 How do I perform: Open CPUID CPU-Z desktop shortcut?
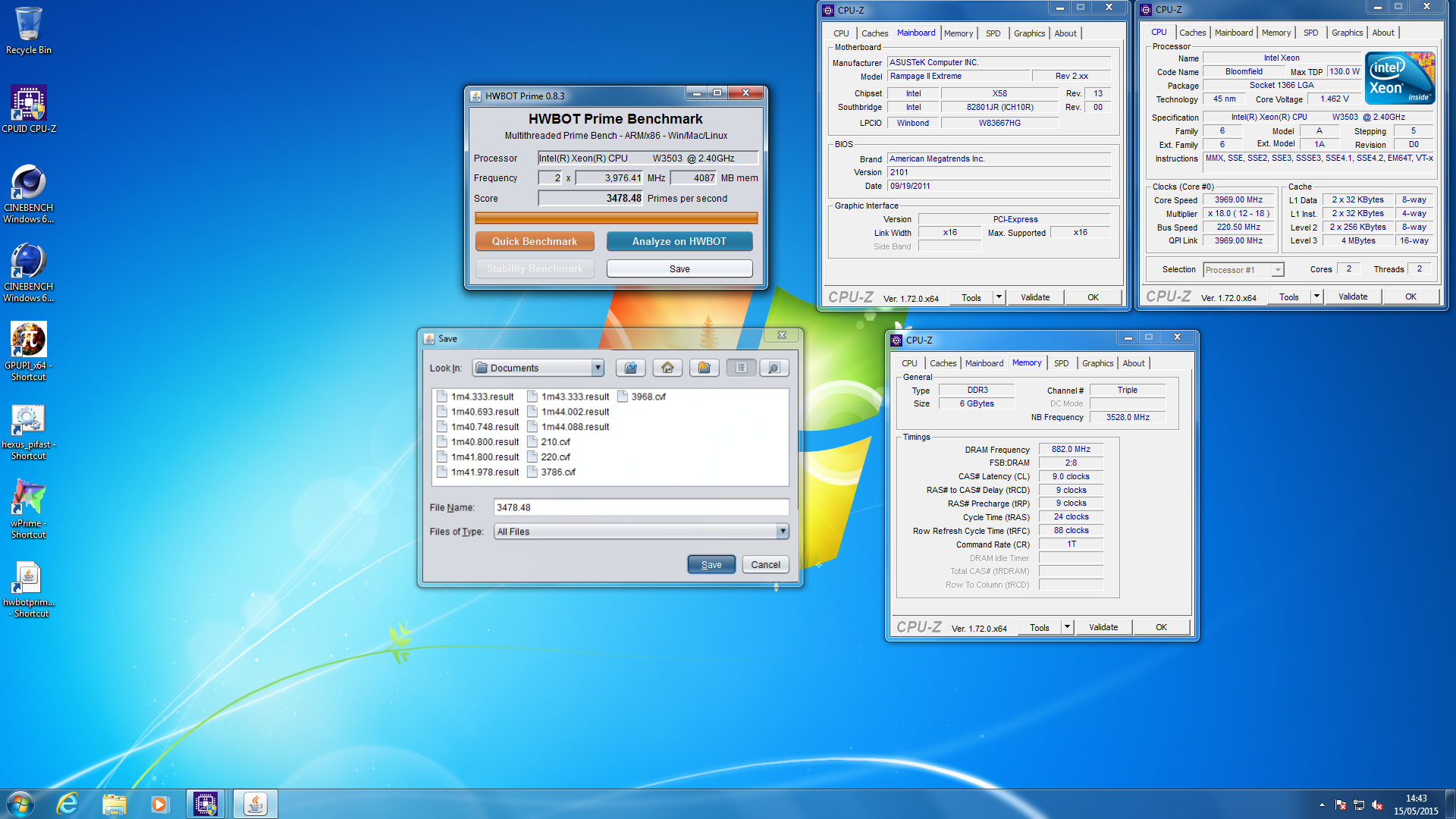pos(29,109)
